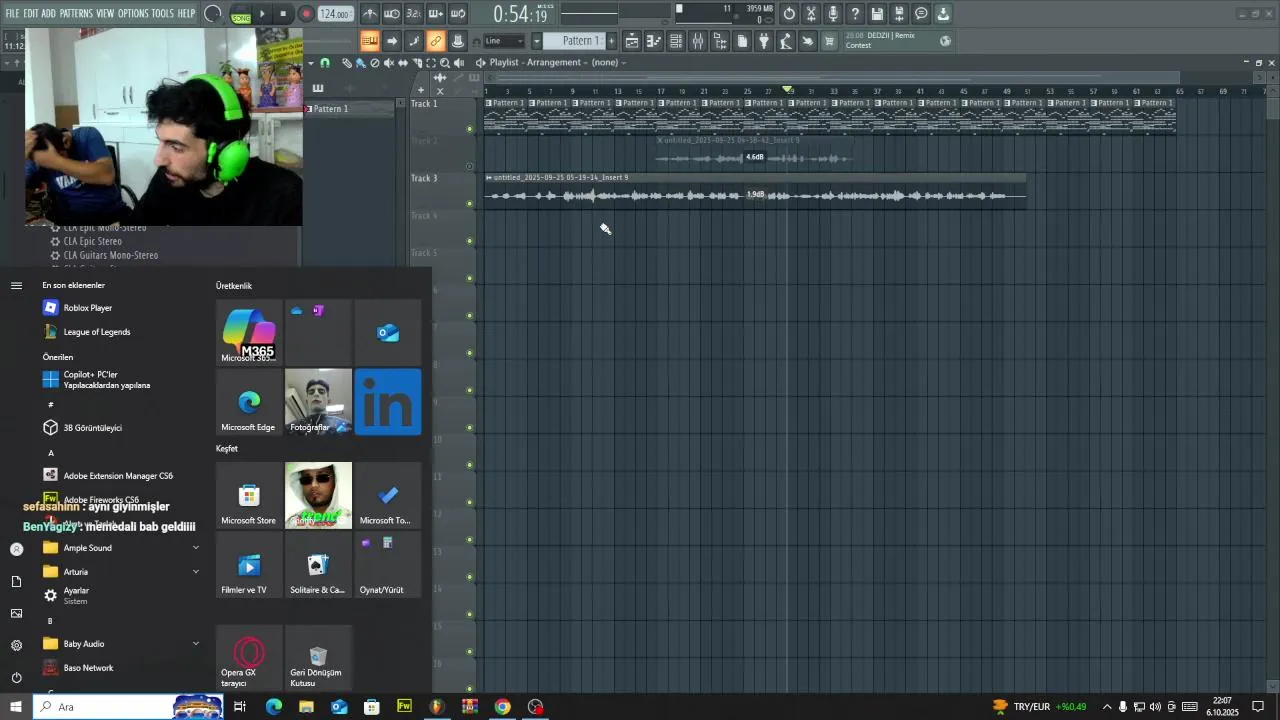Open the FILE menu in FL Studio
The image size is (1280, 720).
point(12,13)
